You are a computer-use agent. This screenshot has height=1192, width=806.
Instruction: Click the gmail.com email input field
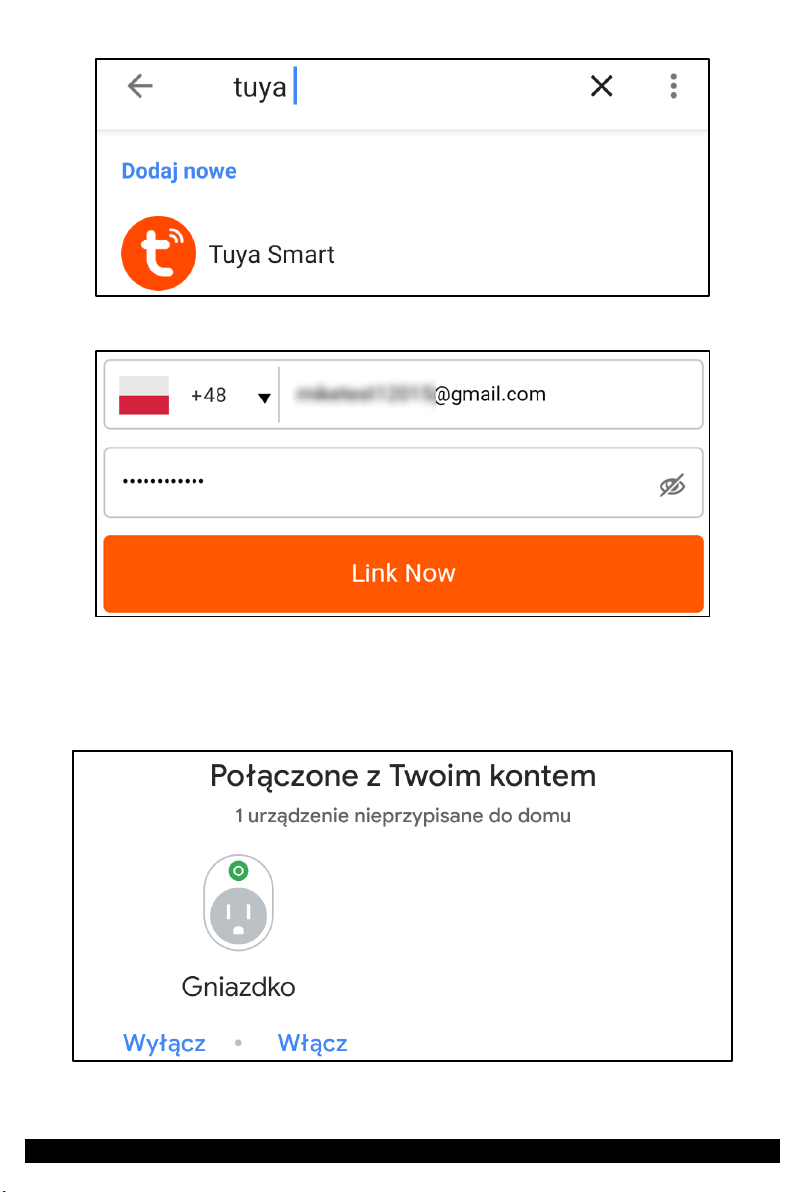point(490,394)
